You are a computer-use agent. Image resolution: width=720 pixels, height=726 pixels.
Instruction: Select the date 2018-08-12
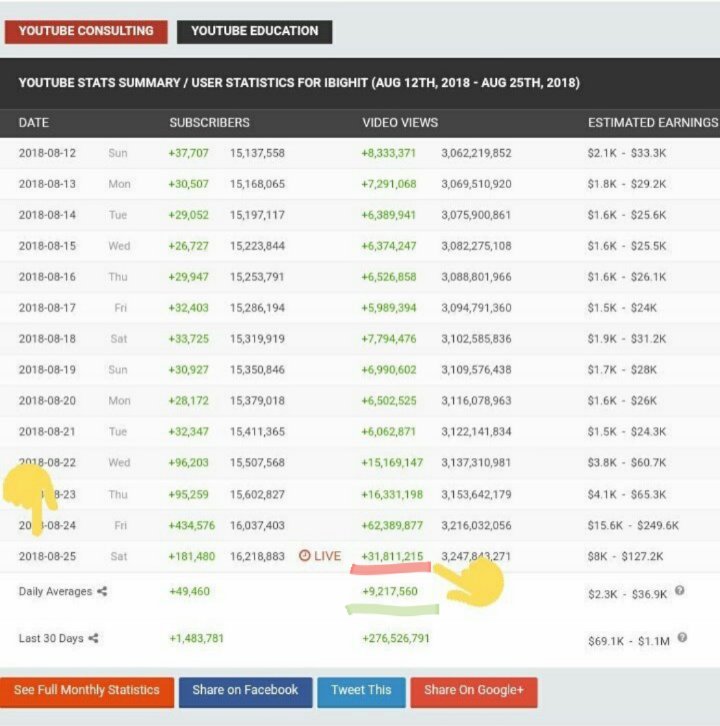47,153
